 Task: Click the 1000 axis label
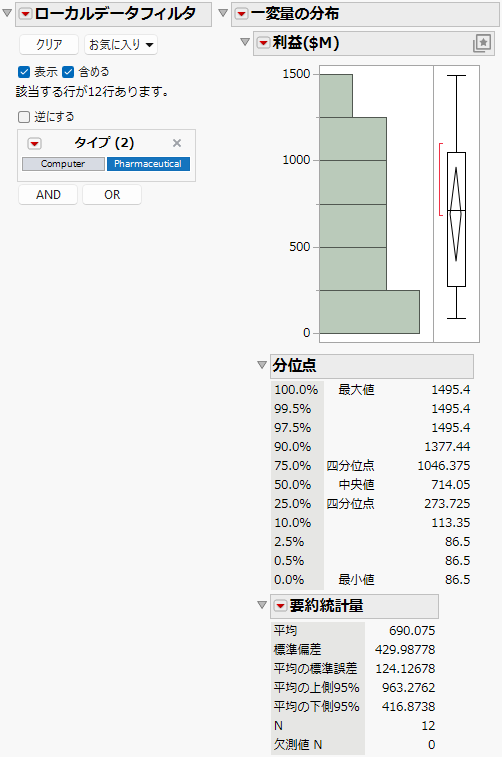[x=296, y=160]
